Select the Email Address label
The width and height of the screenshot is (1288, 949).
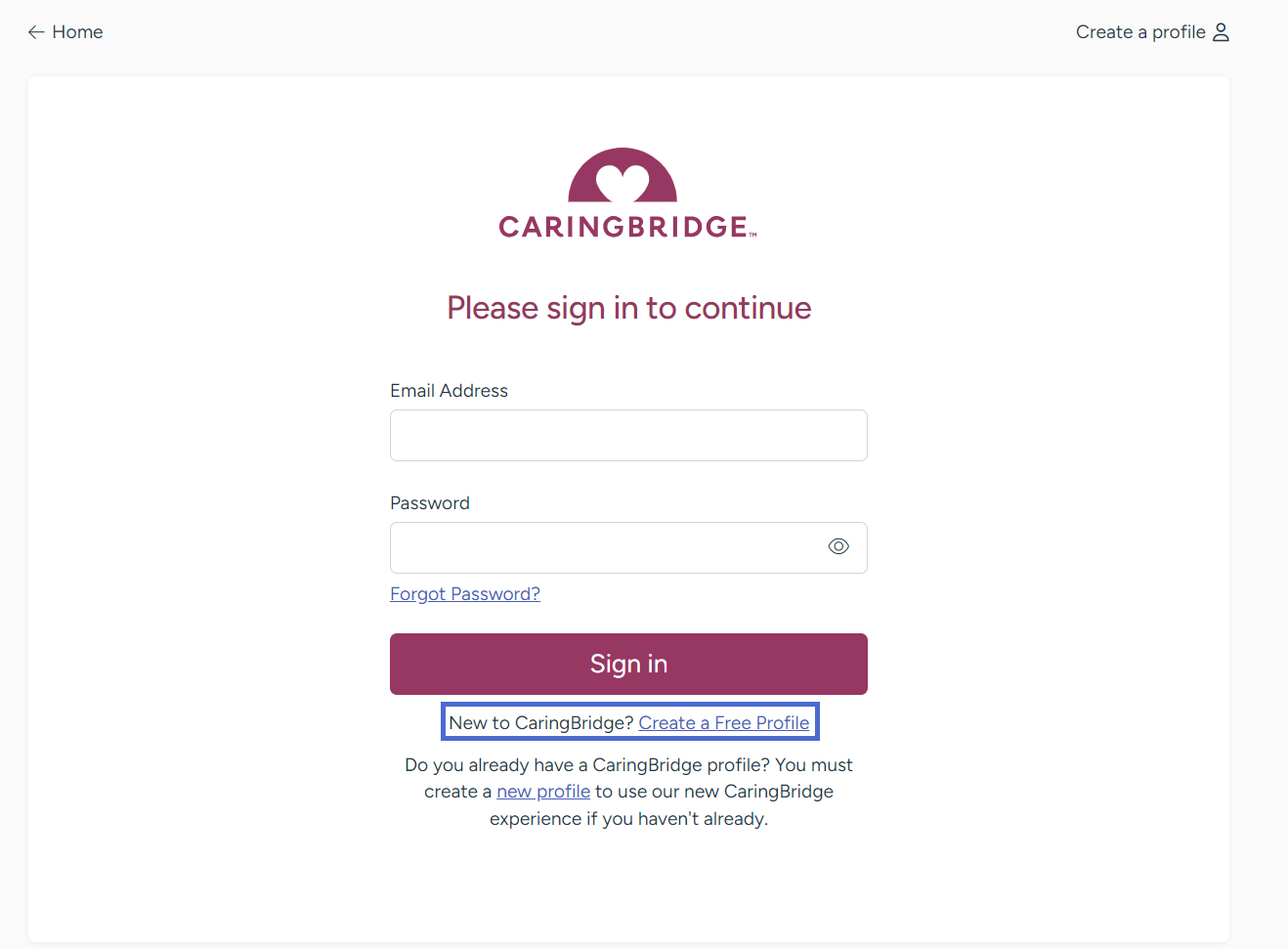pyautogui.click(x=449, y=390)
